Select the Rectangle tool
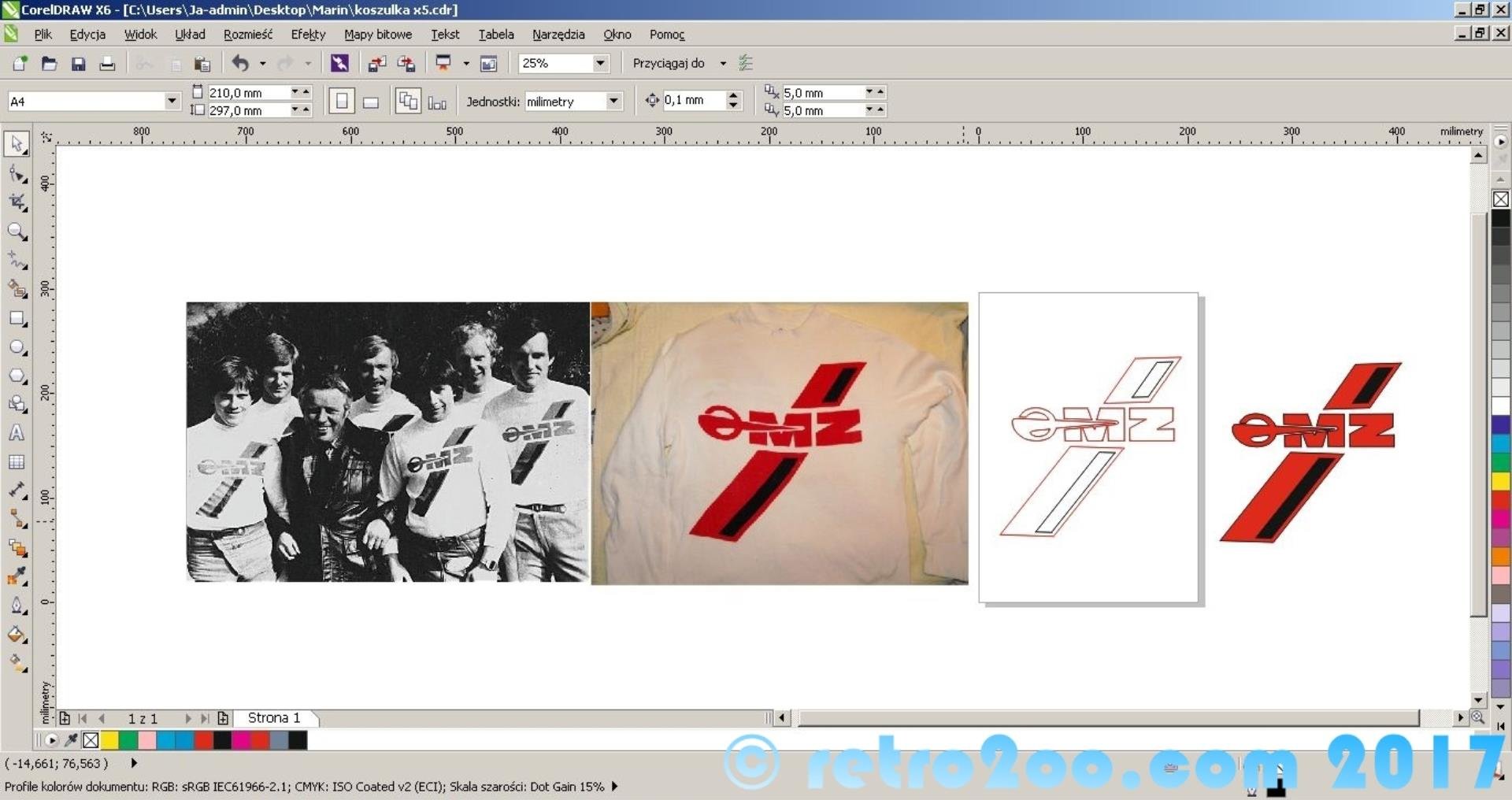Viewport: 1512px width, 800px height. tap(16, 319)
